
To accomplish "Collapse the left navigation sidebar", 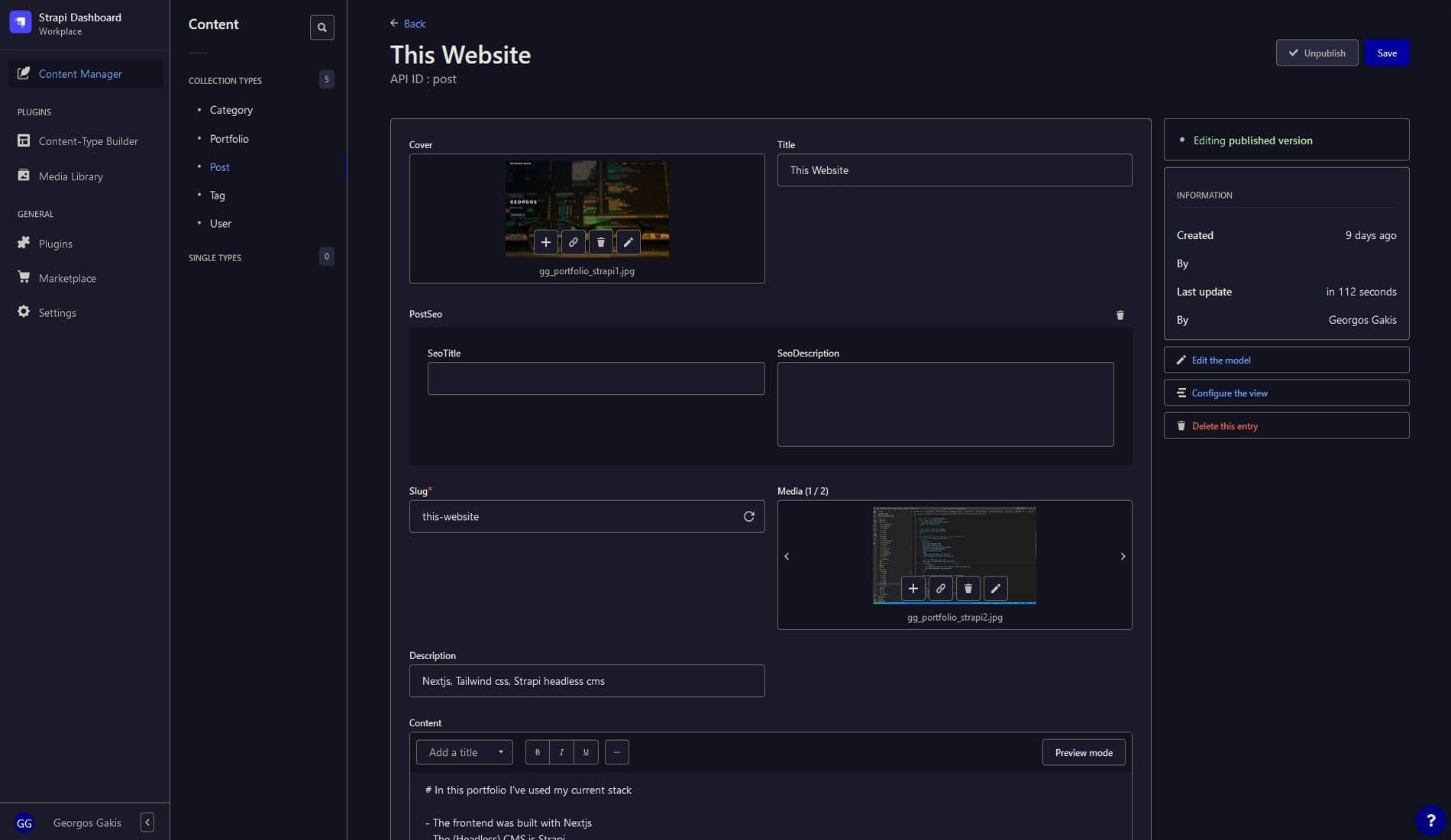I will pos(147,822).
